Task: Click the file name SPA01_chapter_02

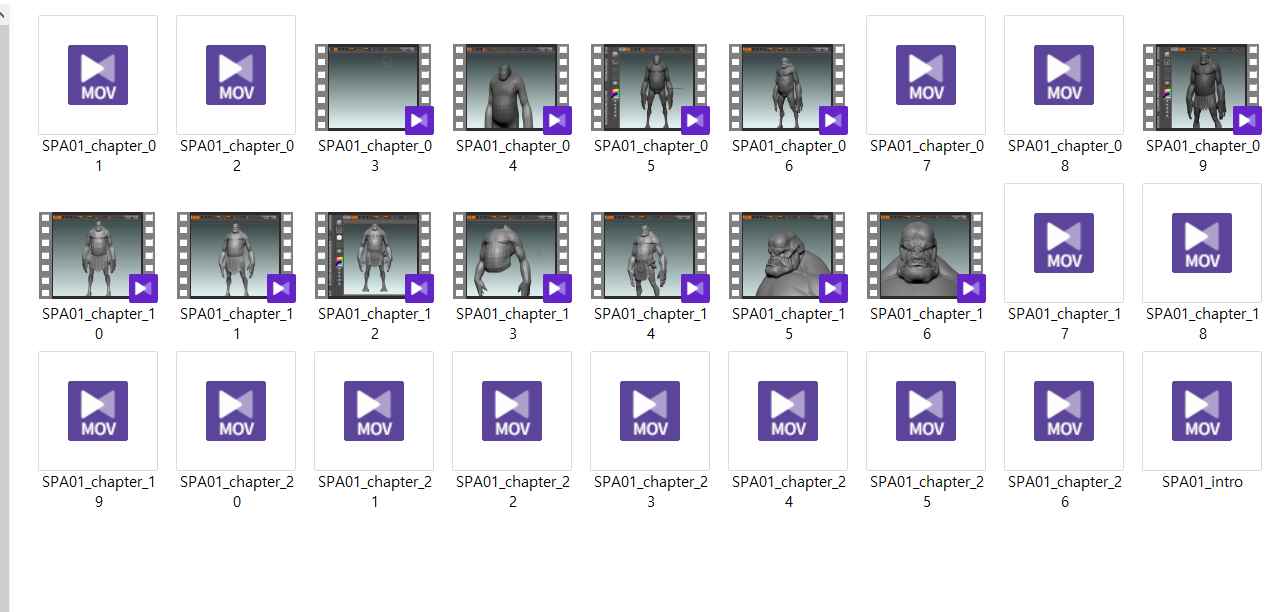Action: 236,156
